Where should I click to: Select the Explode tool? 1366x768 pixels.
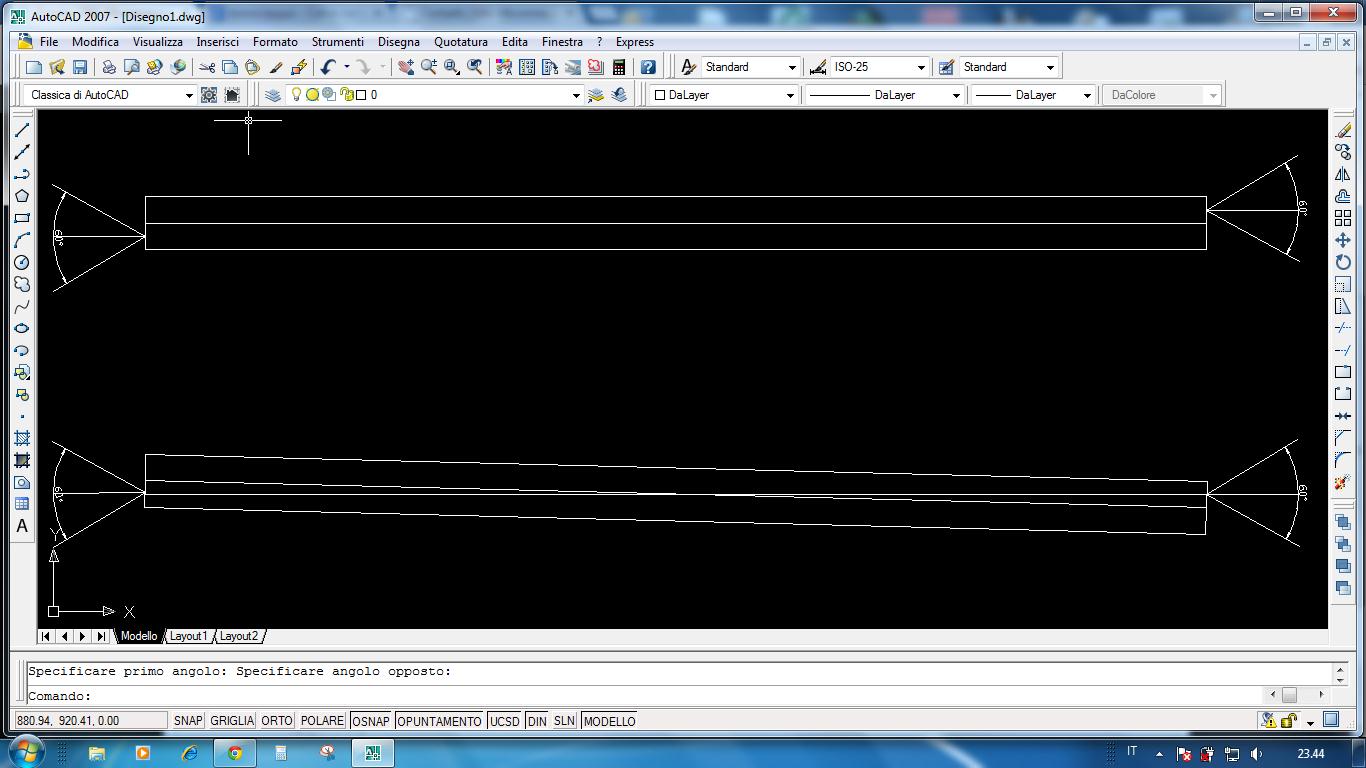[x=1343, y=482]
